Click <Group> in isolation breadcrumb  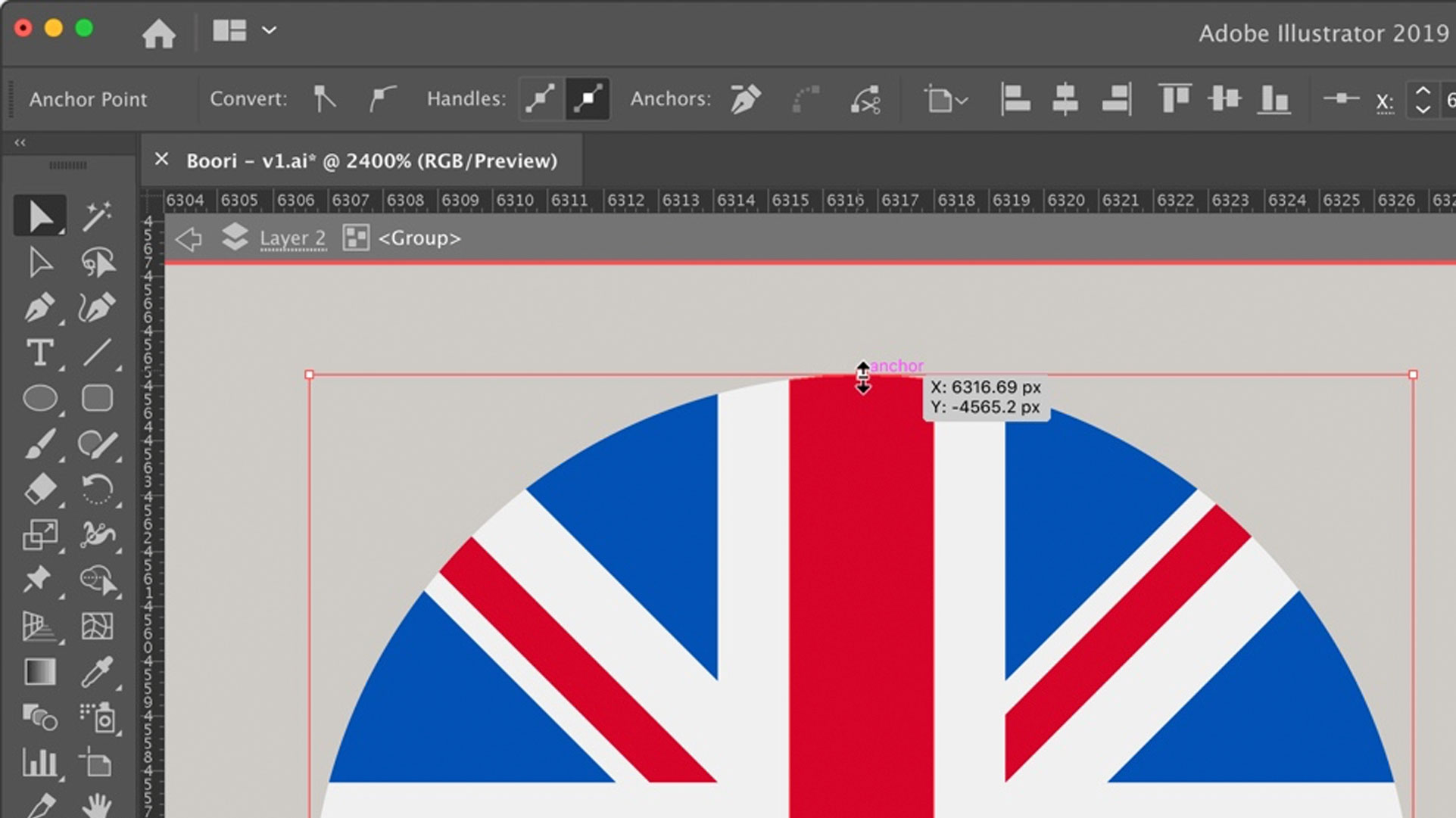point(419,238)
